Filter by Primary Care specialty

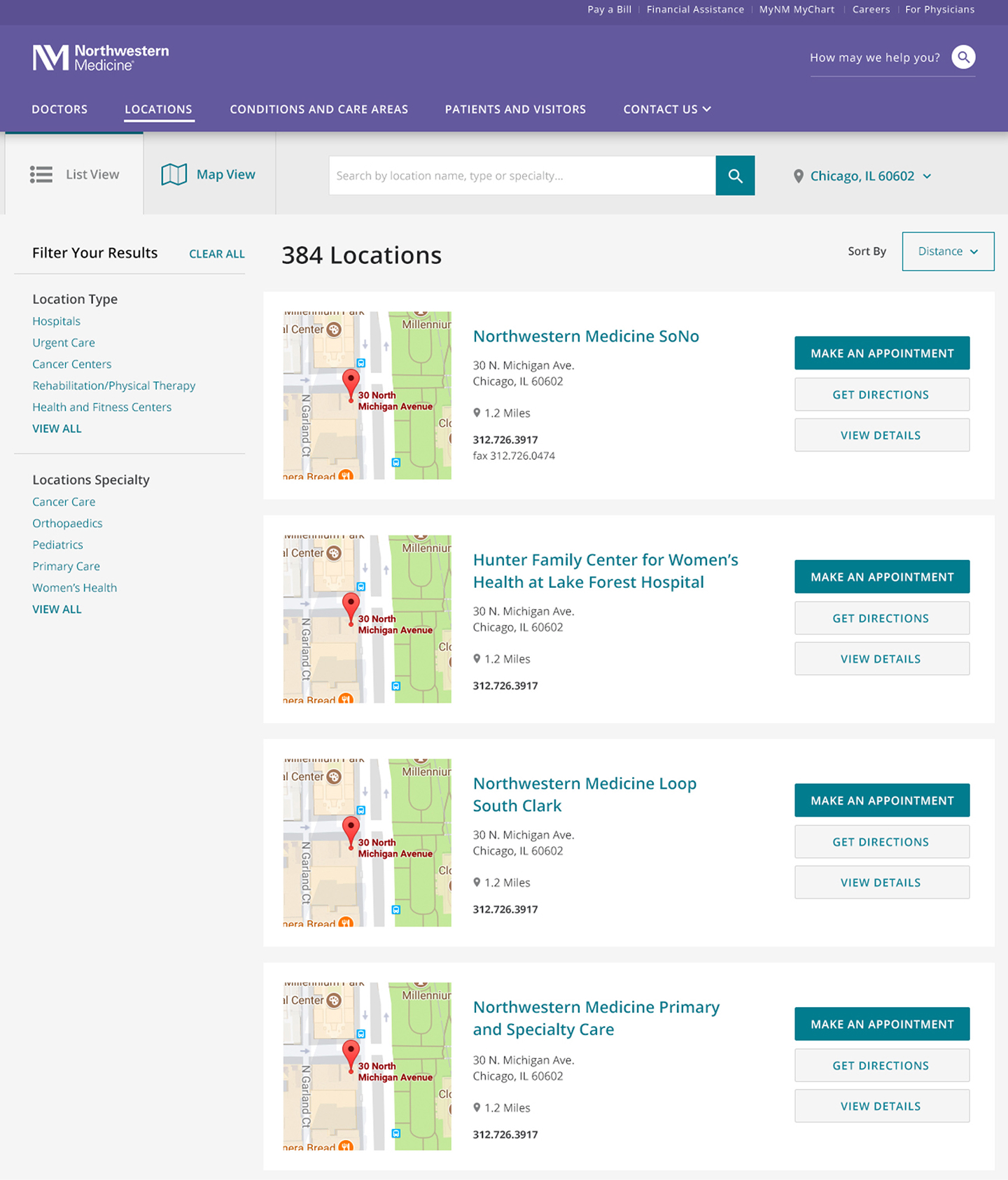[66, 566]
